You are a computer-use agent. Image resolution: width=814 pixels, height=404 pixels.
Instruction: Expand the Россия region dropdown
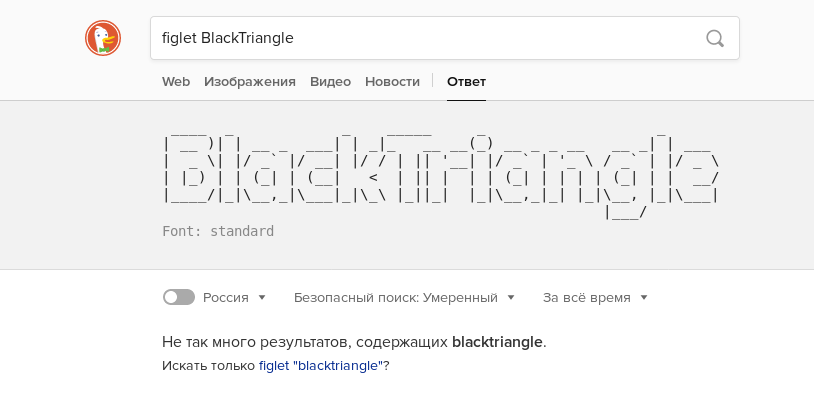pyautogui.click(x=234, y=297)
